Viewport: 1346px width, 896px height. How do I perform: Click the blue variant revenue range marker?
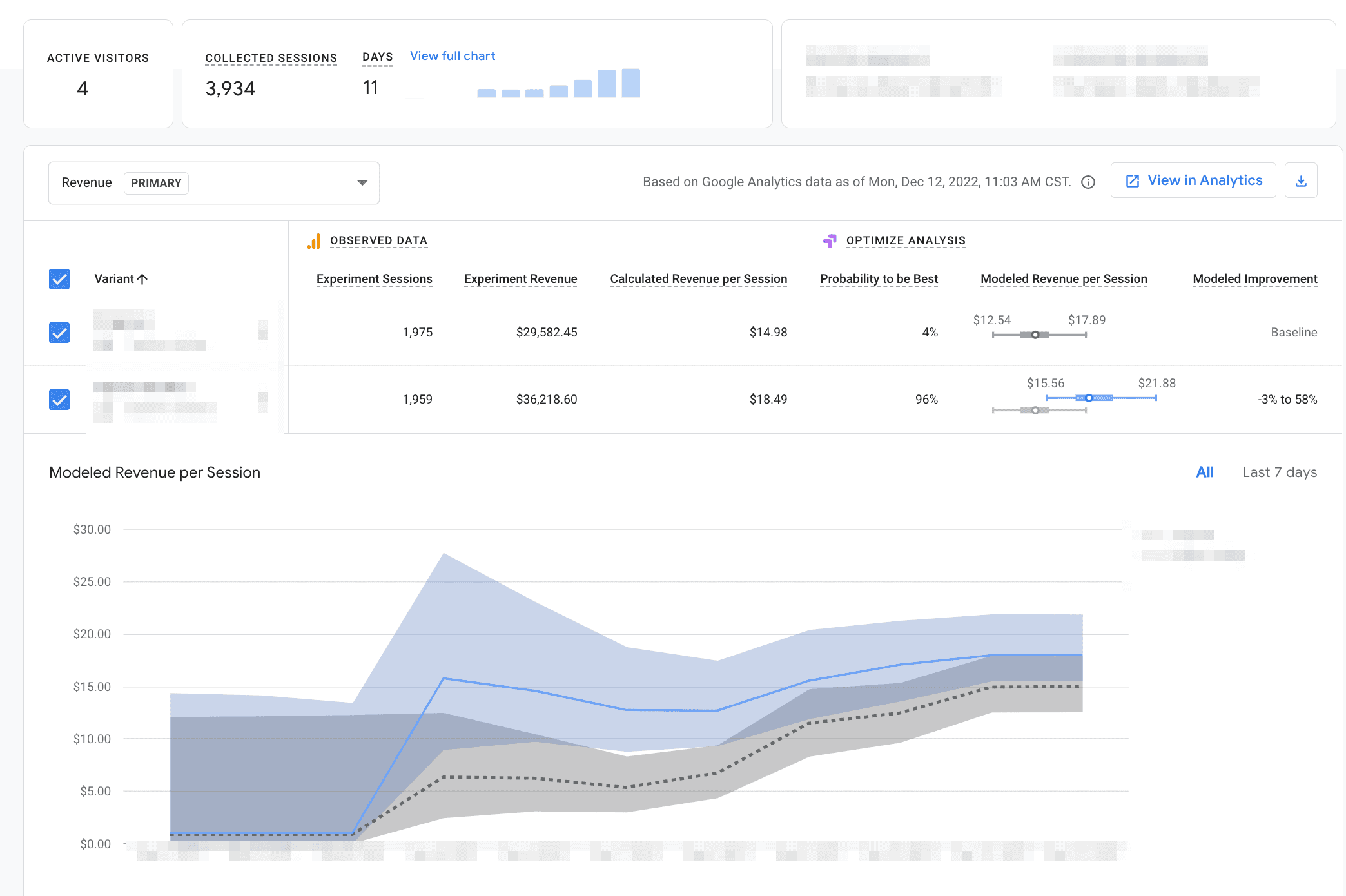coord(1089,398)
